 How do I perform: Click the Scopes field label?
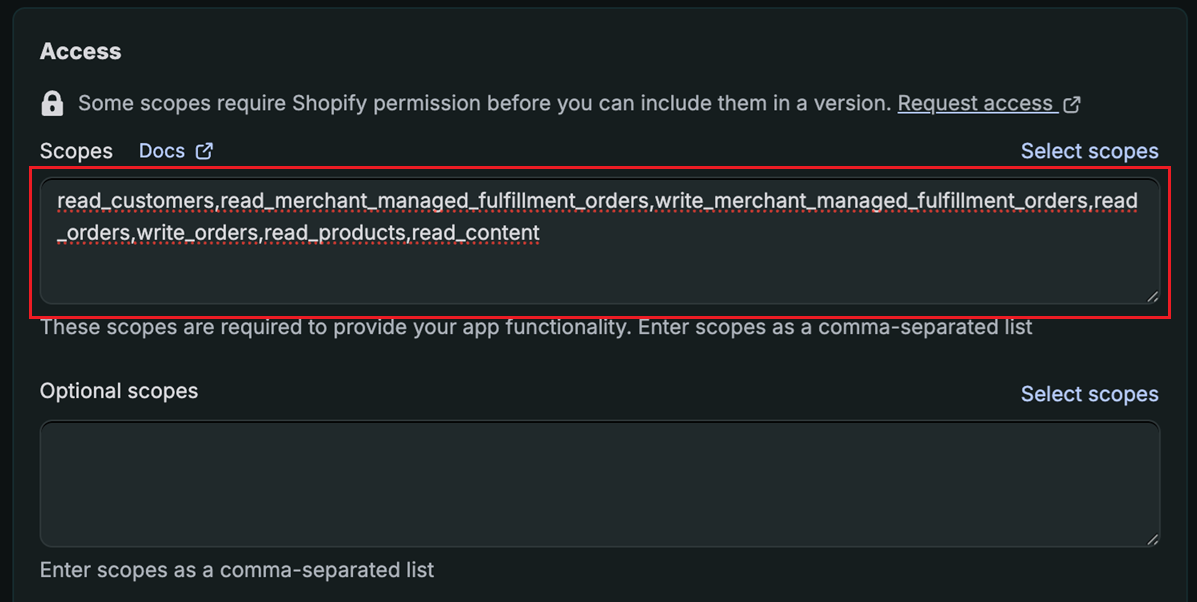coord(76,151)
